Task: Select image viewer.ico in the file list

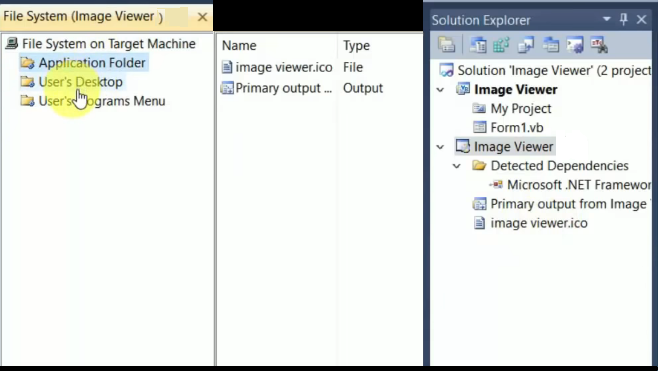Action: pos(284,67)
